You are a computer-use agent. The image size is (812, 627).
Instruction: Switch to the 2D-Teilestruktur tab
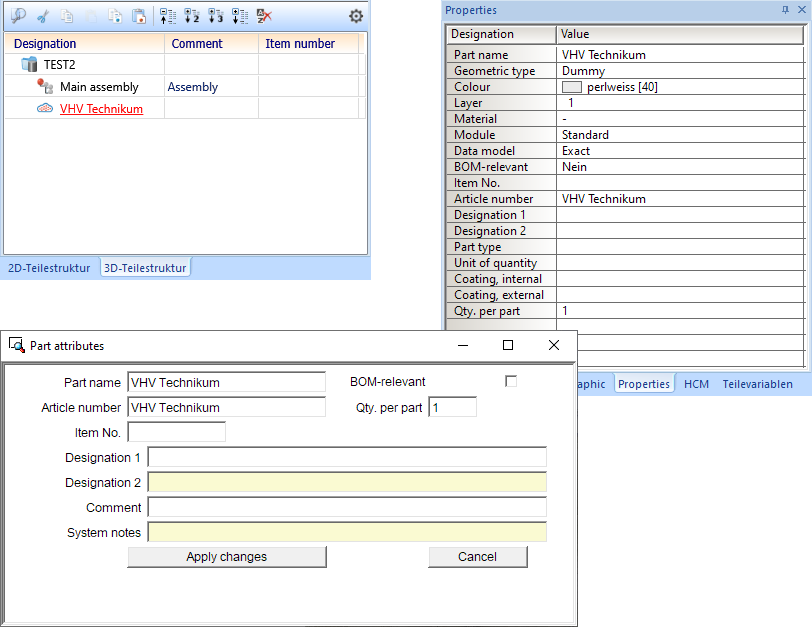point(49,268)
